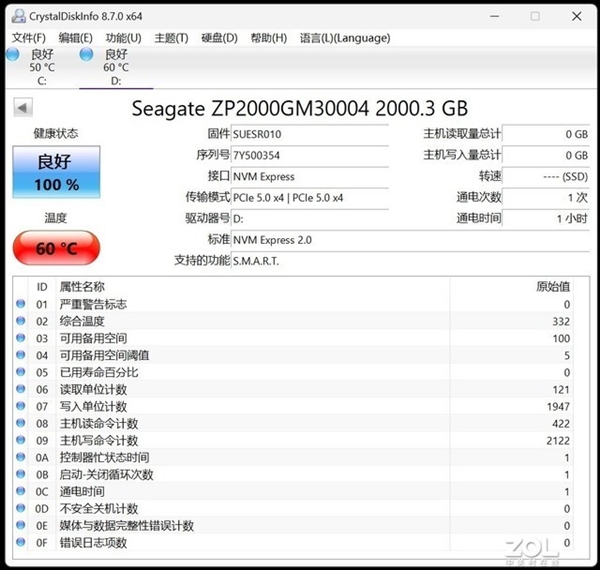Click status dot of row 0D 不安全关机计数
This screenshot has width=600, height=570.
pos(21,508)
